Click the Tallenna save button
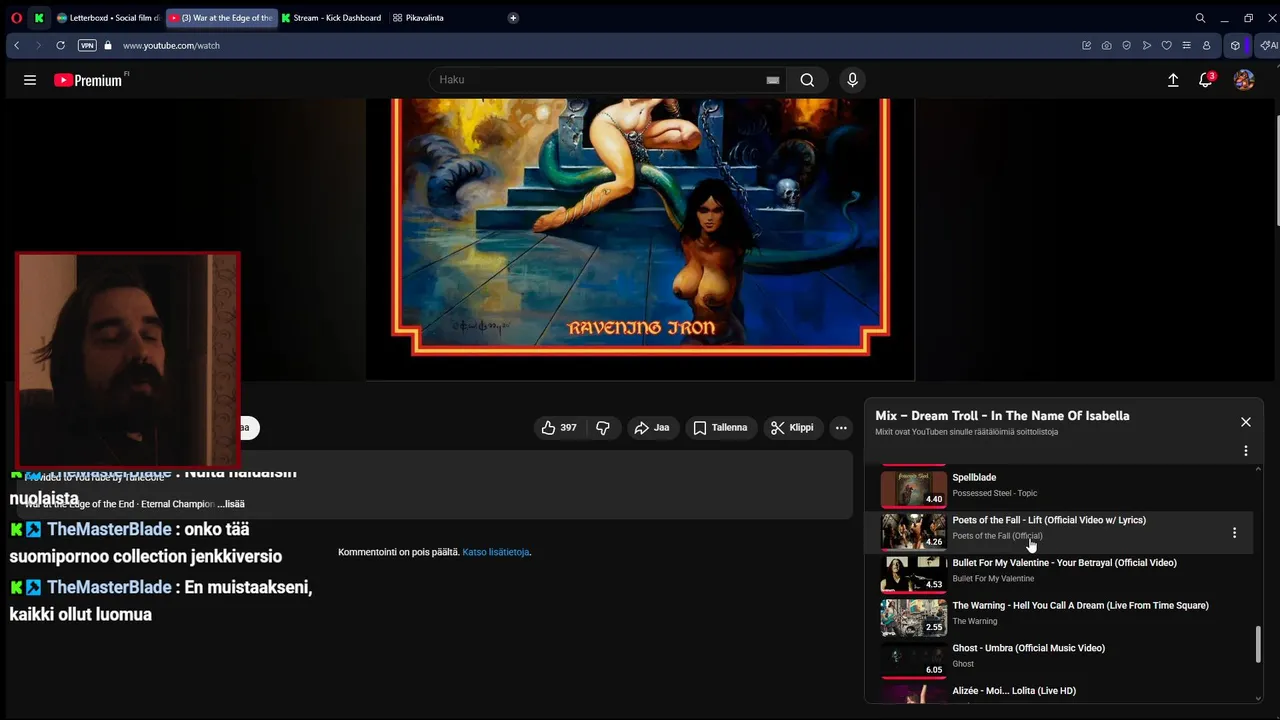Screen dimensions: 1280x720 pyautogui.click(x=720, y=427)
